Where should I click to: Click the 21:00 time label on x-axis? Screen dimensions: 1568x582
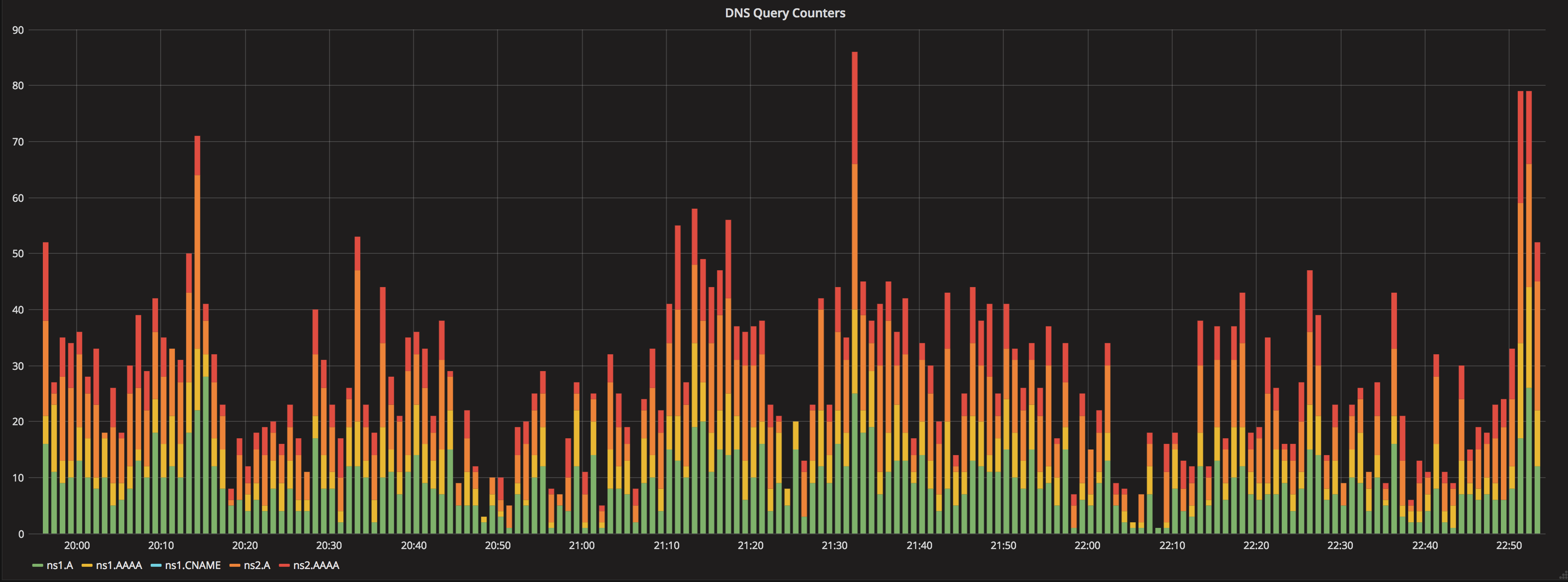(581, 546)
